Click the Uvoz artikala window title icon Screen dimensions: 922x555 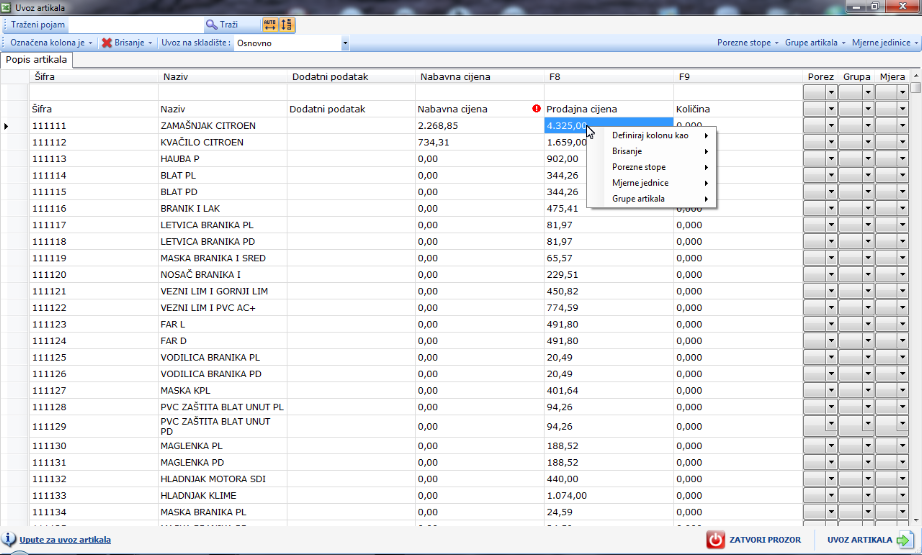[x=6, y=8]
